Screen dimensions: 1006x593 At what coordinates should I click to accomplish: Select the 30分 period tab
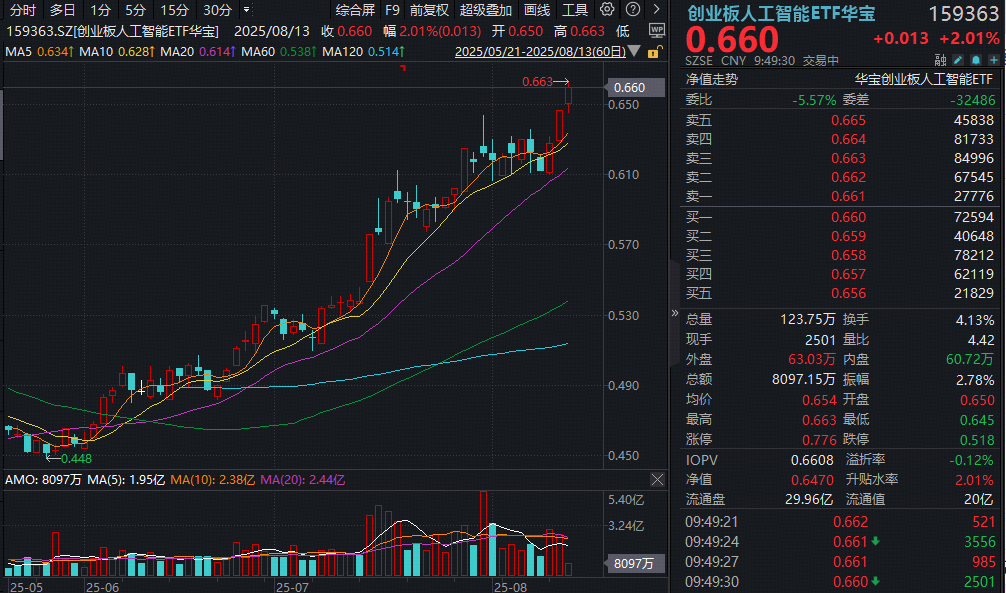coord(217,10)
